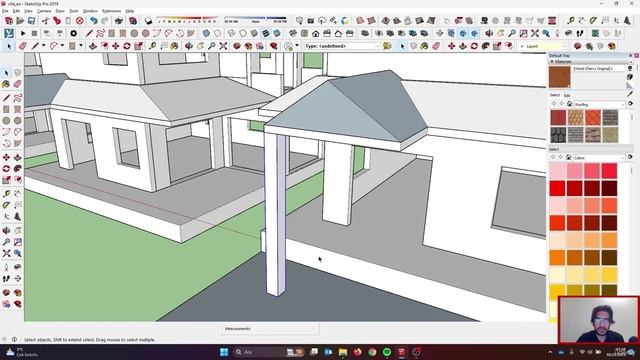
Task: Open the Extensions menu
Action: click(x=111, y=11)
